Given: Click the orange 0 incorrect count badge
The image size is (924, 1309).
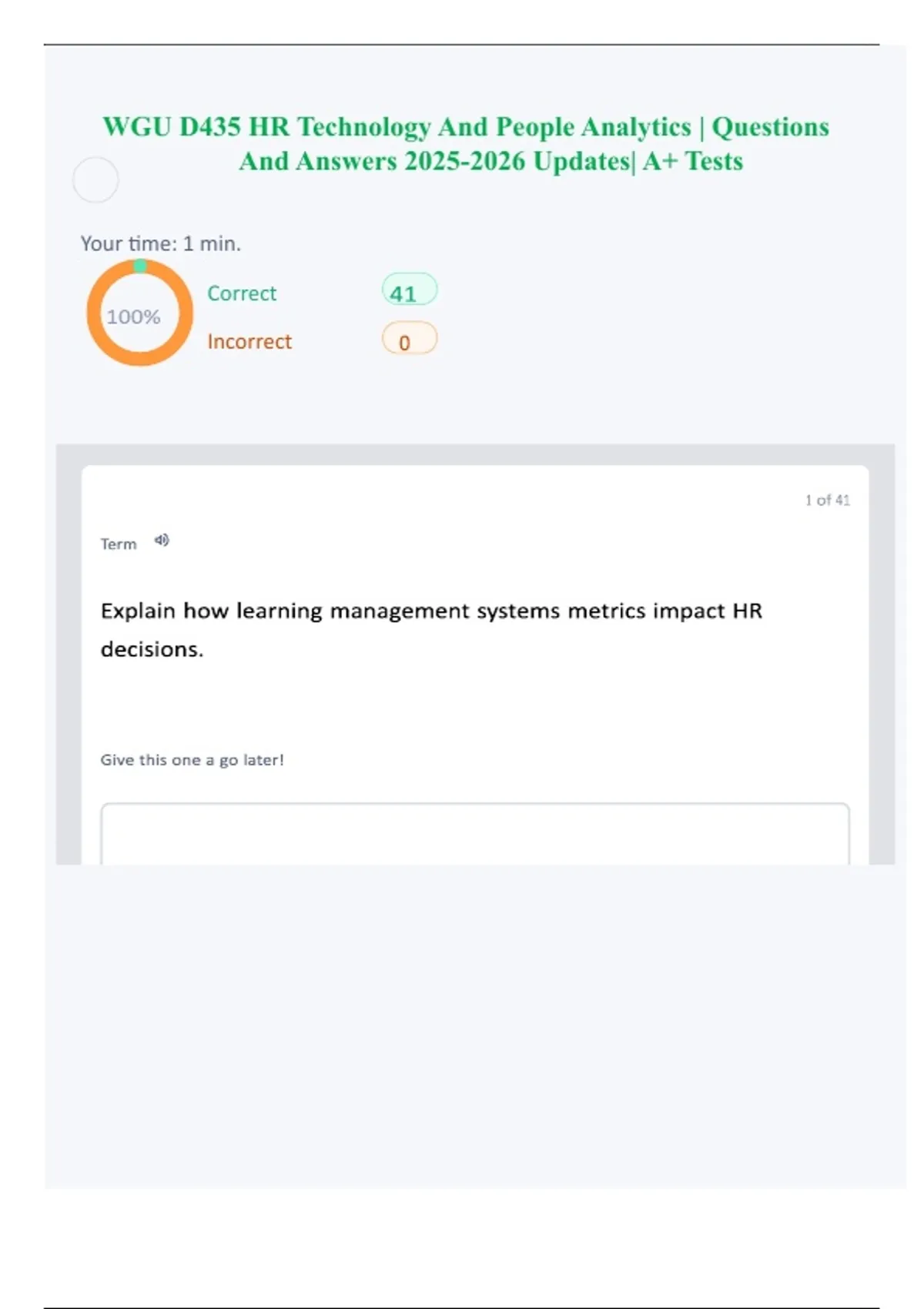Looking at the screenshot, I should [409, 340].
